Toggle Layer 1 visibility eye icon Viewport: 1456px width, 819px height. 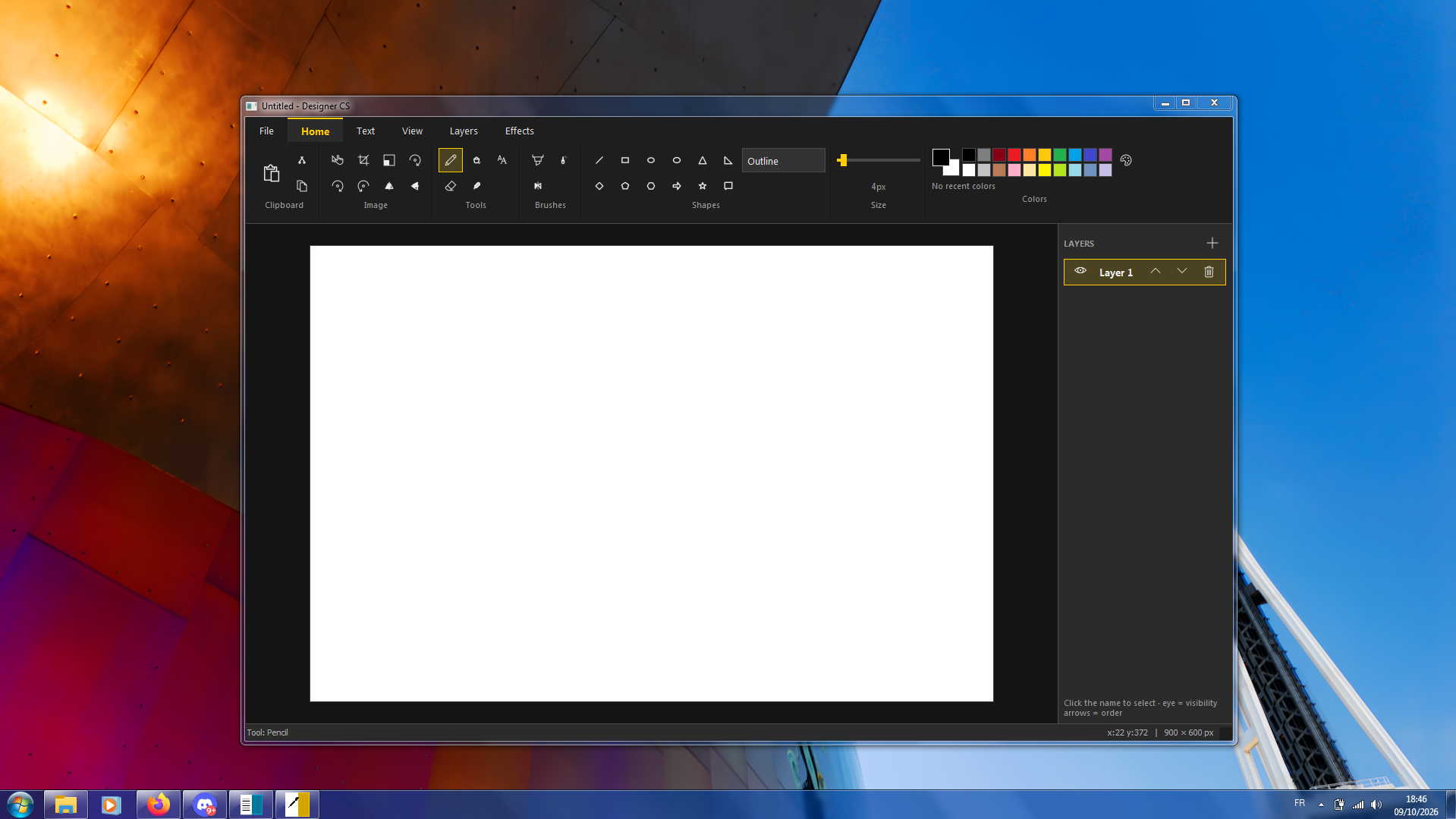1080,271
